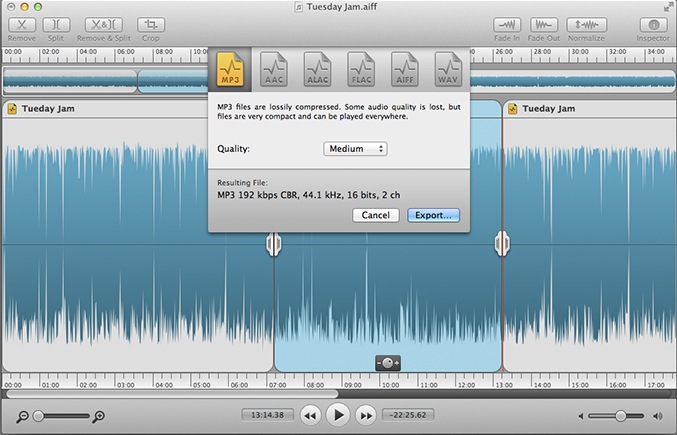The image size is (677, 435).
Task: Open the Quality dropdown set to Medium
Action: 355,149
